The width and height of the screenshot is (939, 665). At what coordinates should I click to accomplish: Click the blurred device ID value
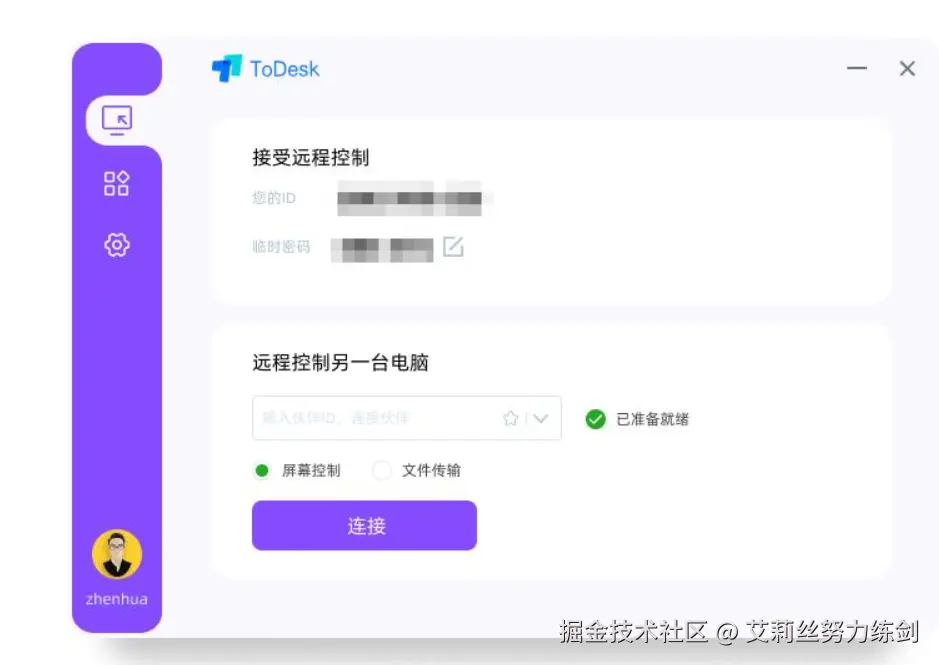tap(413, 198)
